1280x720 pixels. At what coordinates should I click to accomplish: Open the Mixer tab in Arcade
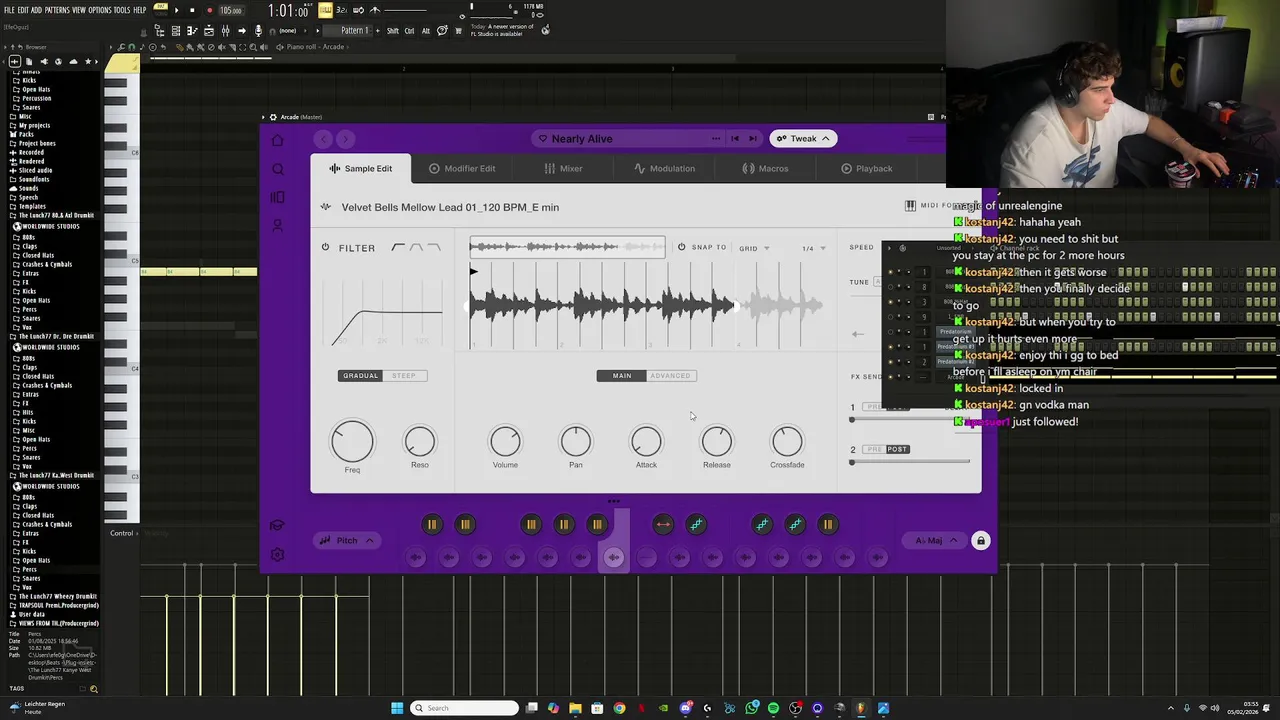pyautogui.click(x=564, y=169)
